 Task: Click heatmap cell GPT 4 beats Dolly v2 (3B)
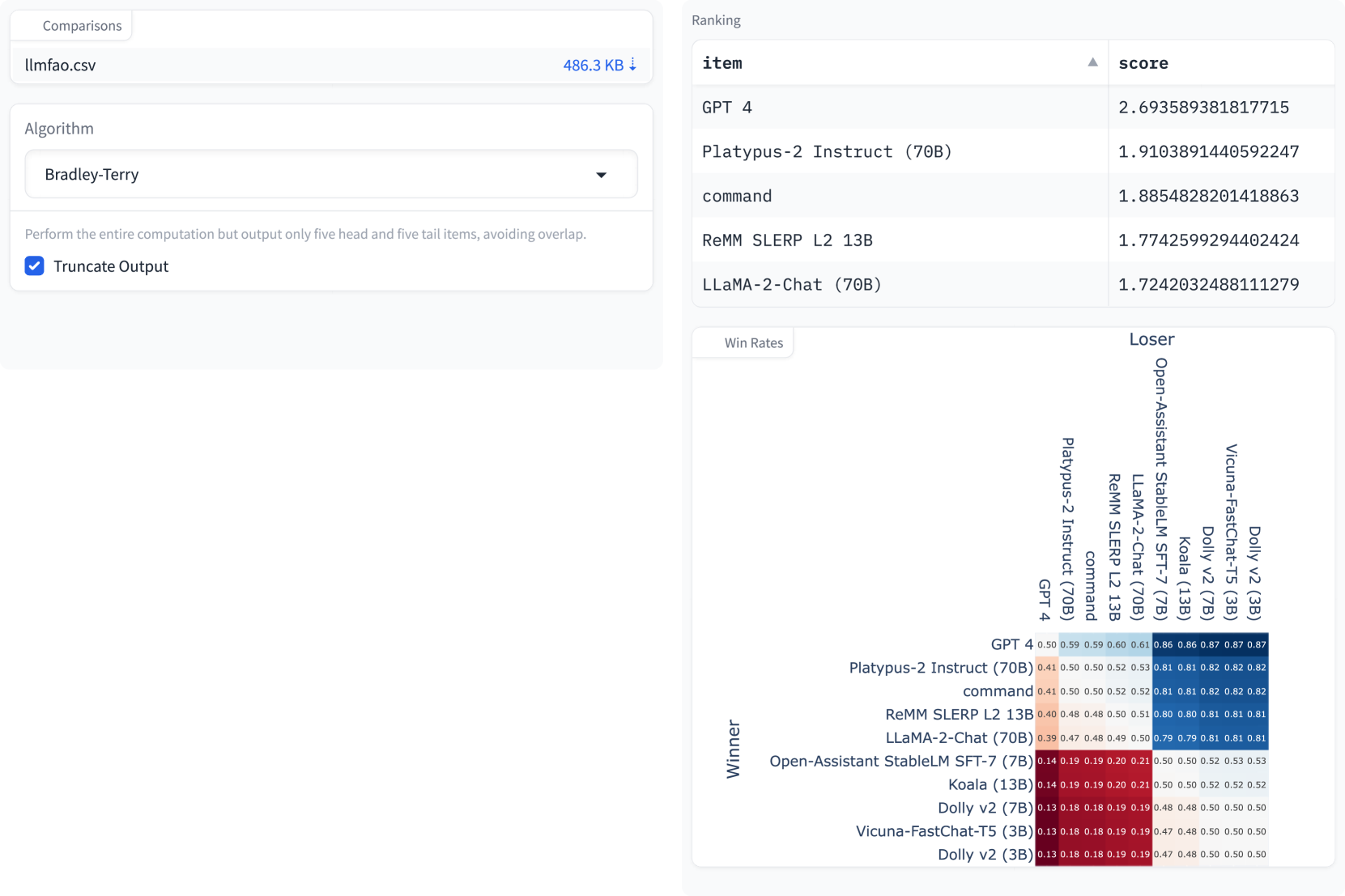tap(1257, 645)
